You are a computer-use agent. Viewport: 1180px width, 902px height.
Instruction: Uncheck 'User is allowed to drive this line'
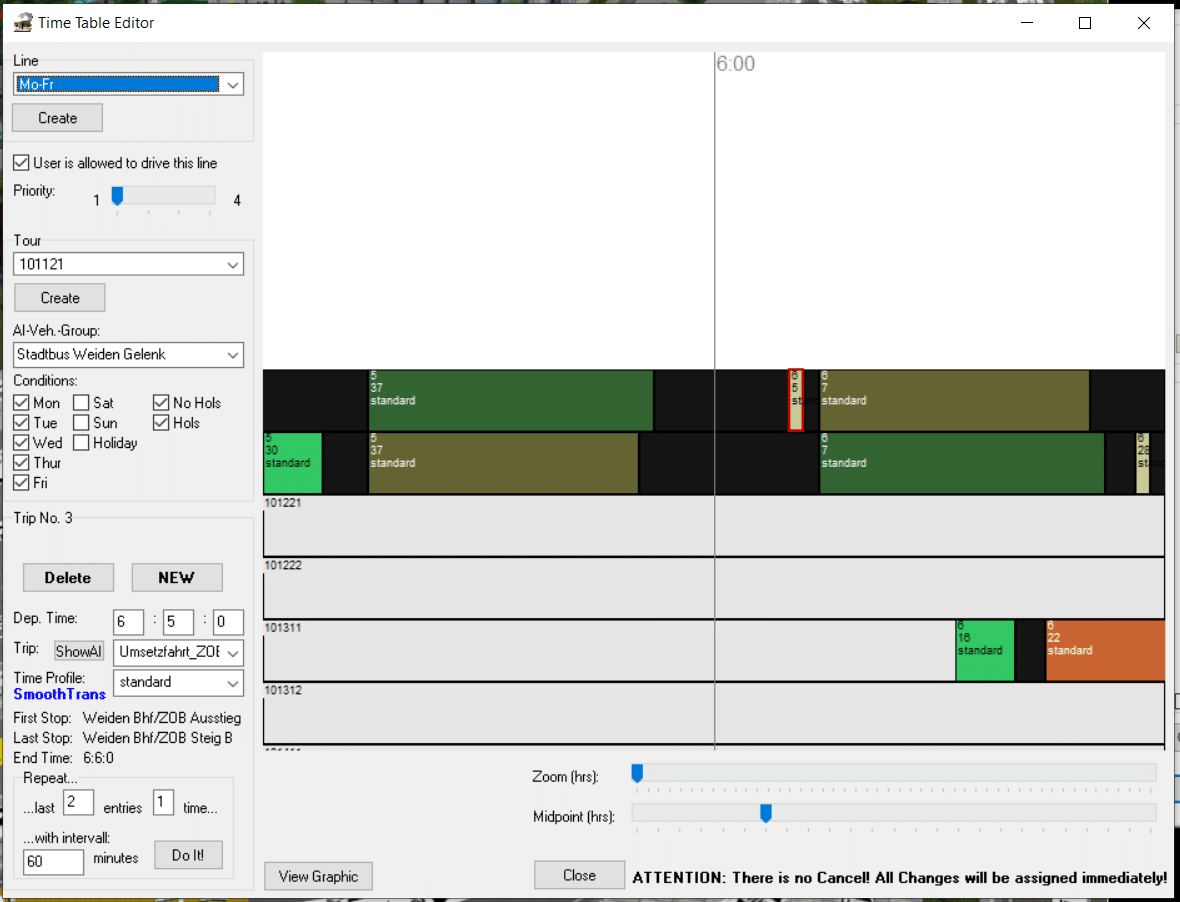tap(21, 163)
